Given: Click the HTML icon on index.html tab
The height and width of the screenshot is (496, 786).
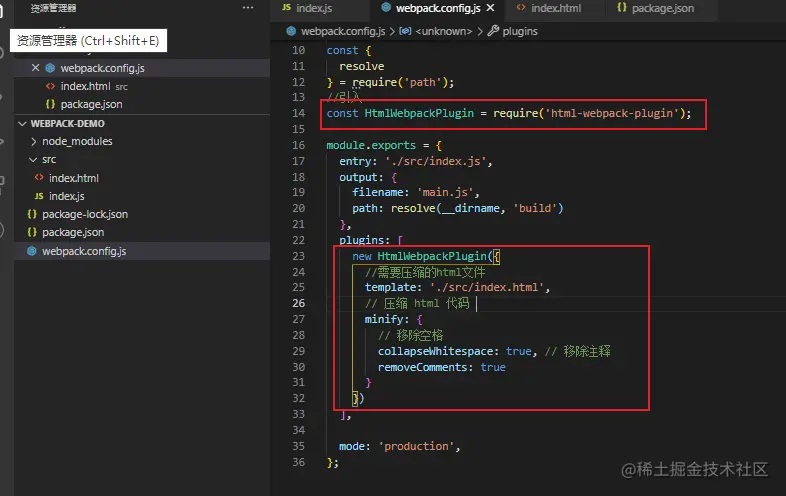Looking at the screenshot, I should click(x=521, y=8).
